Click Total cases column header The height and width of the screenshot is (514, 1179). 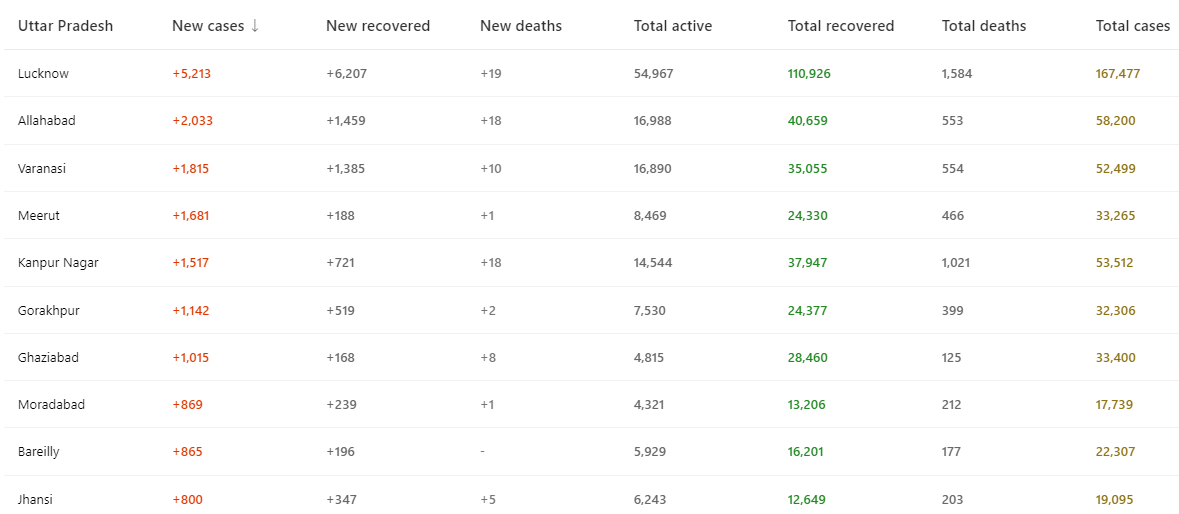point(1132,26)
